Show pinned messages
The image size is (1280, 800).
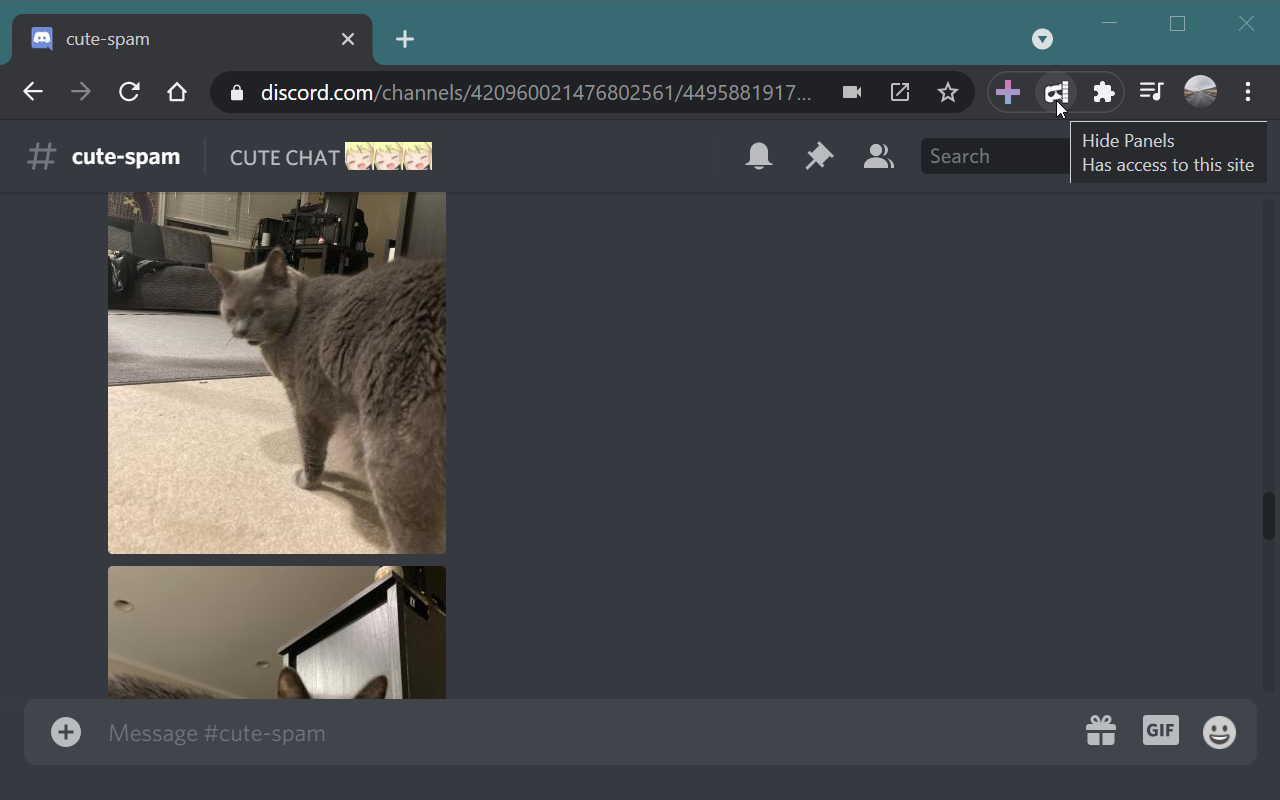(819, 156)
